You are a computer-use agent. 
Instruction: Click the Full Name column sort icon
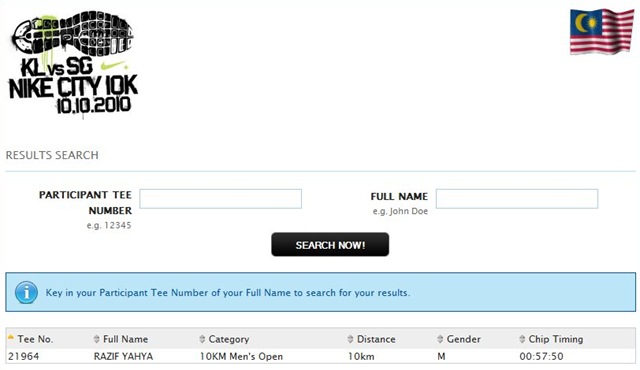click(97, 339)
